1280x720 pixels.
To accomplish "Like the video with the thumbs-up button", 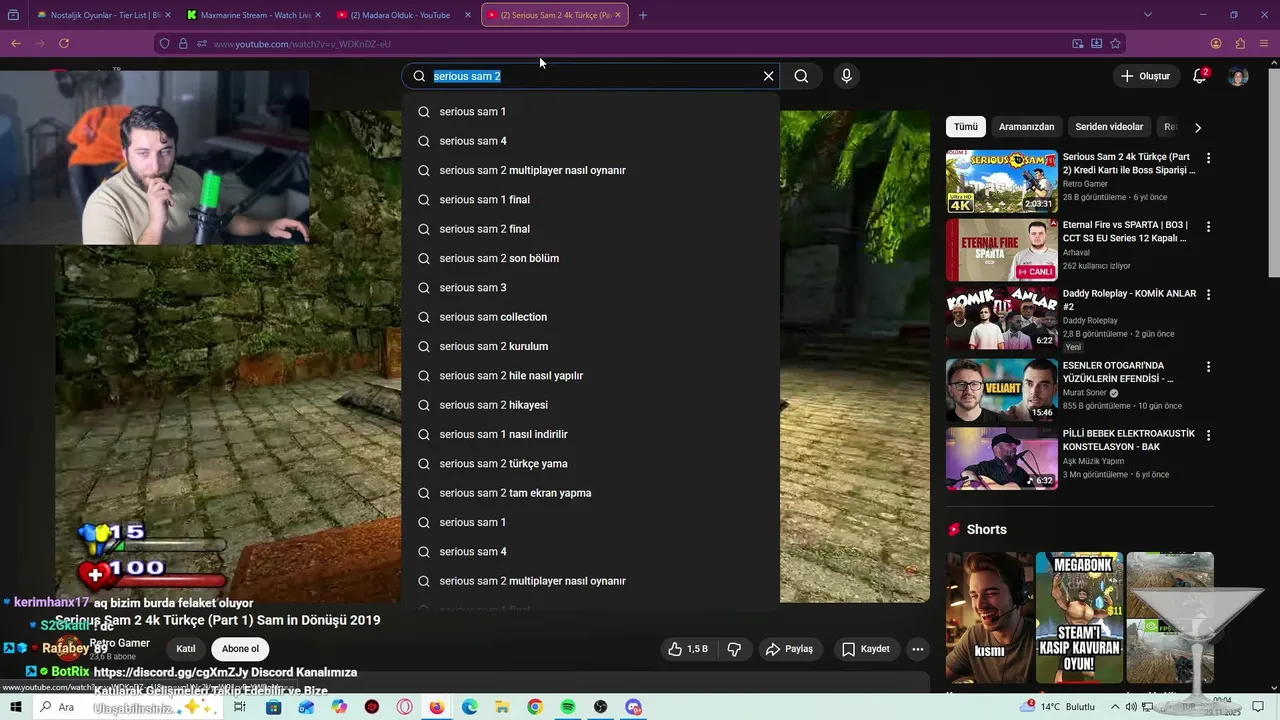I will (x=687, y=649).
